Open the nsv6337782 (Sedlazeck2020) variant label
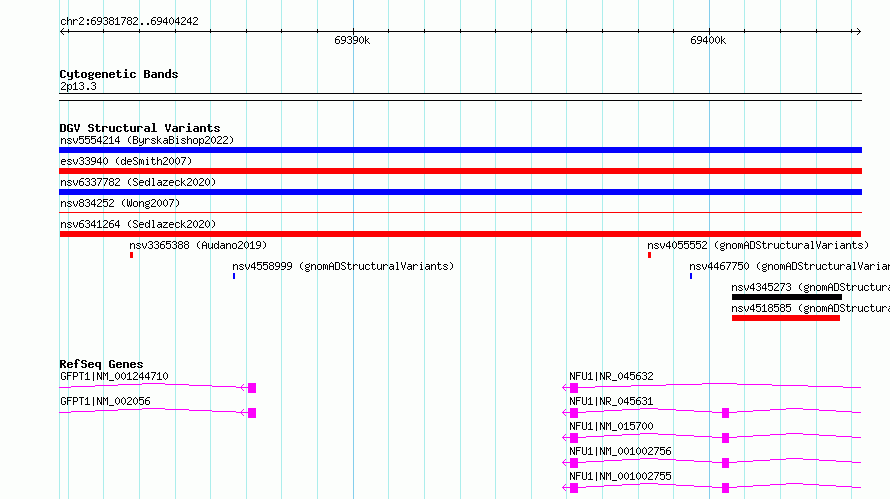 click(138, 182)
